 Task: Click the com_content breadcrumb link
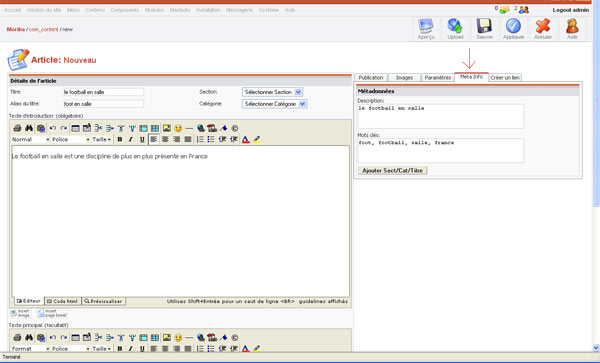[44, 29]
